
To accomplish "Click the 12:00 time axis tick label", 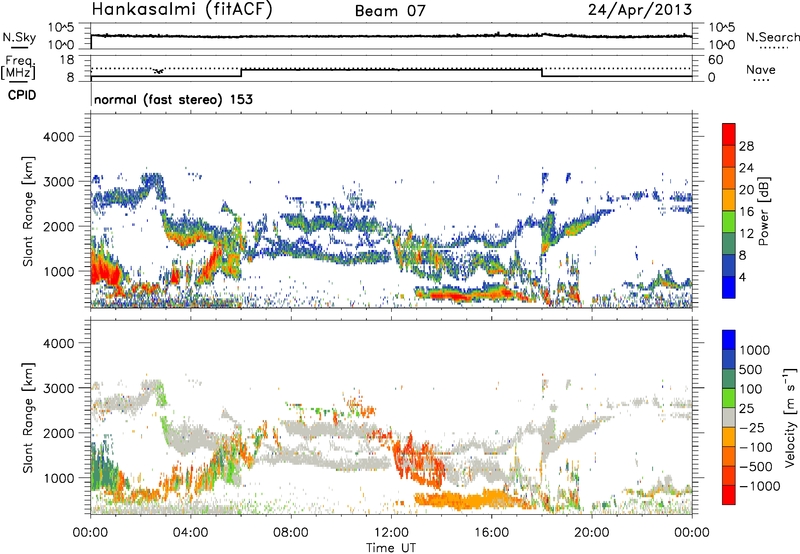I will click(391, 533).
